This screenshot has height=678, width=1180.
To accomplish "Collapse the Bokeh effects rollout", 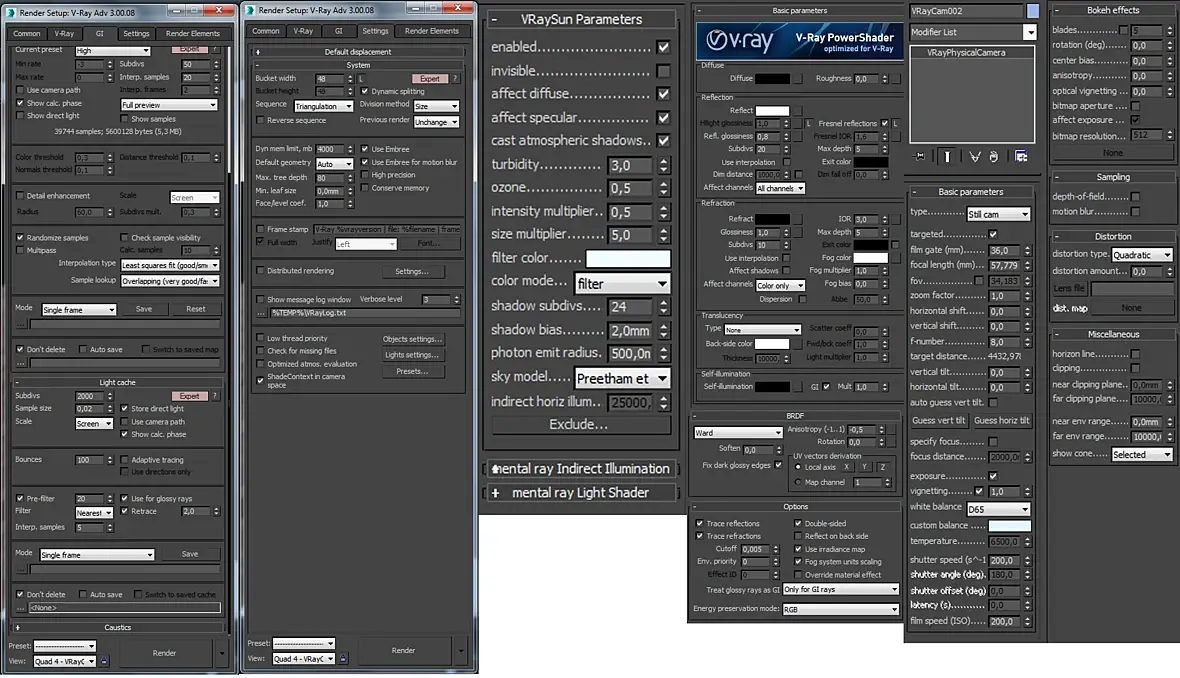I will [x=1112, y=11].
